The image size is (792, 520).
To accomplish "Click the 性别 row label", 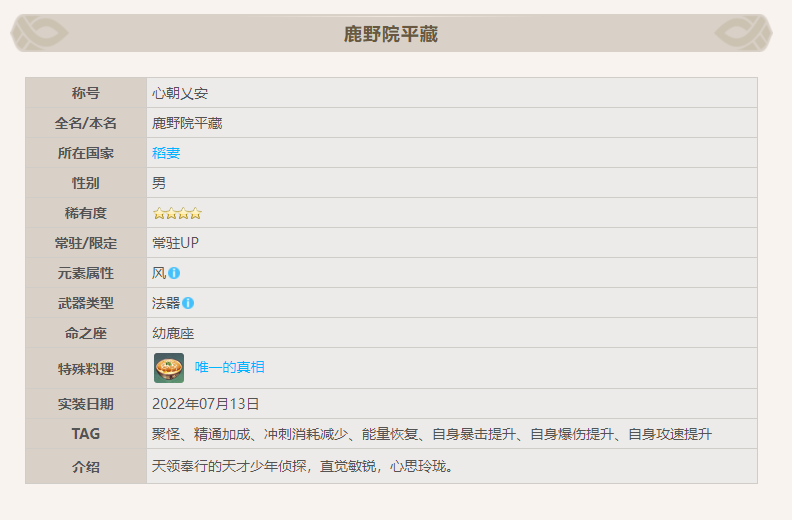I will coord(86,182).
